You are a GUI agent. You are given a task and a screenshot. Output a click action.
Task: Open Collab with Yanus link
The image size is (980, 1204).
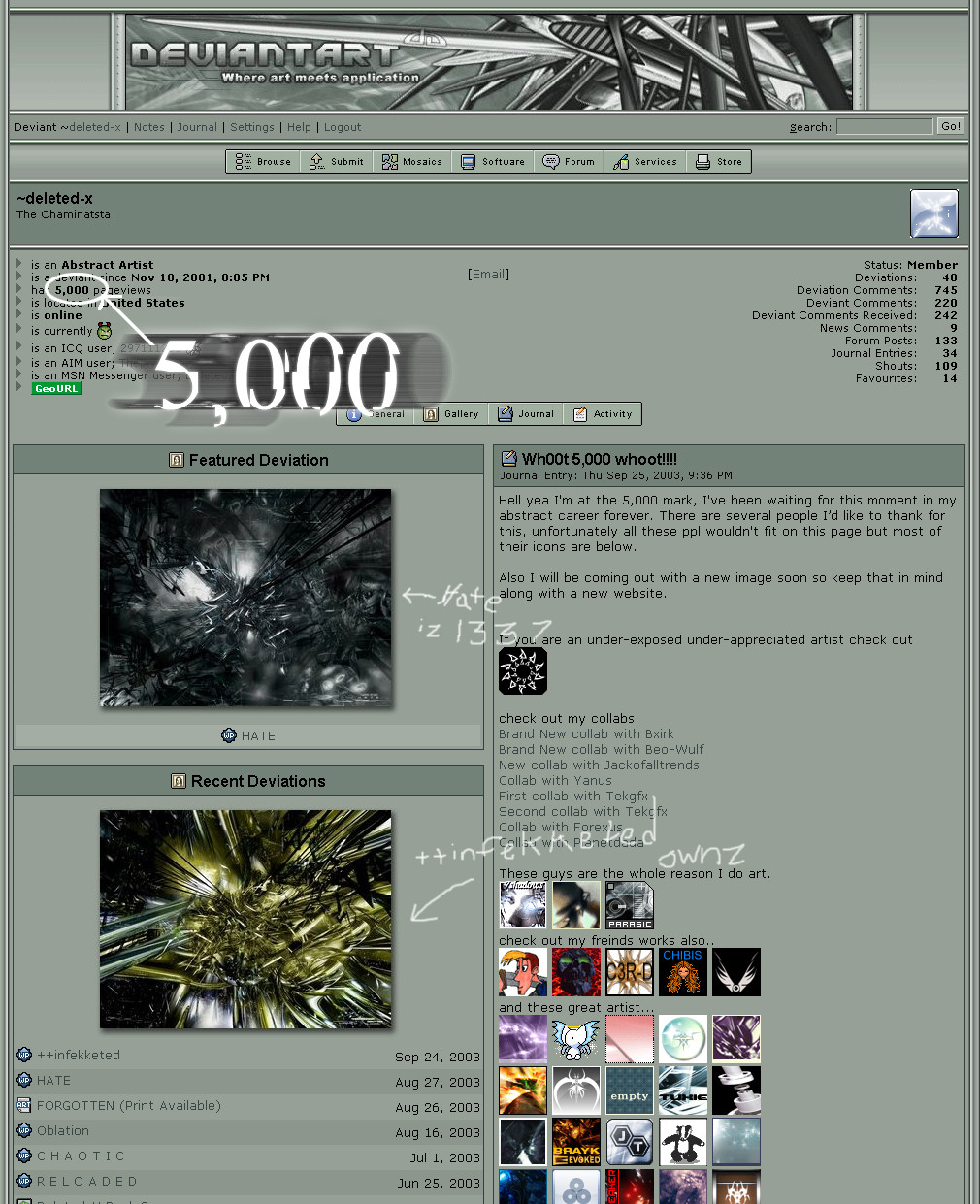pyautogui.click(x=555, y=781)
